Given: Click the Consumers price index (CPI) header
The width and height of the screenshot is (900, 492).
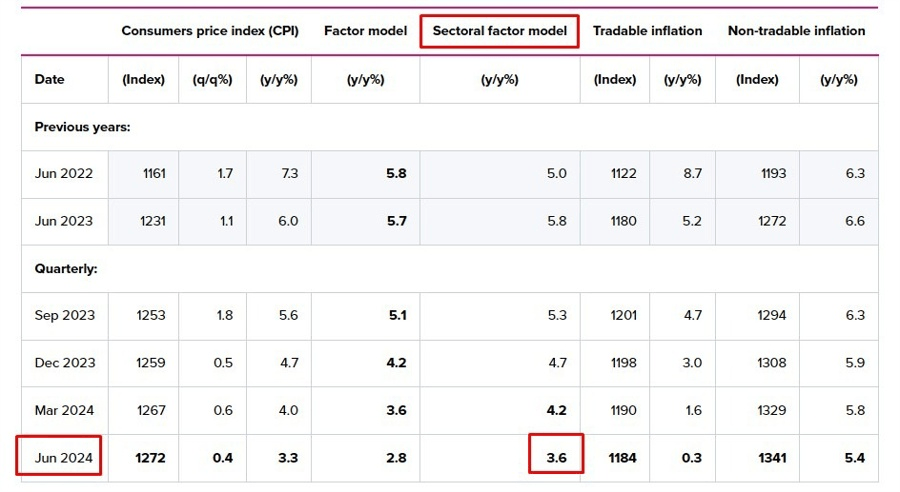Looking at the screenshot, I should click(x=209, y=31).
